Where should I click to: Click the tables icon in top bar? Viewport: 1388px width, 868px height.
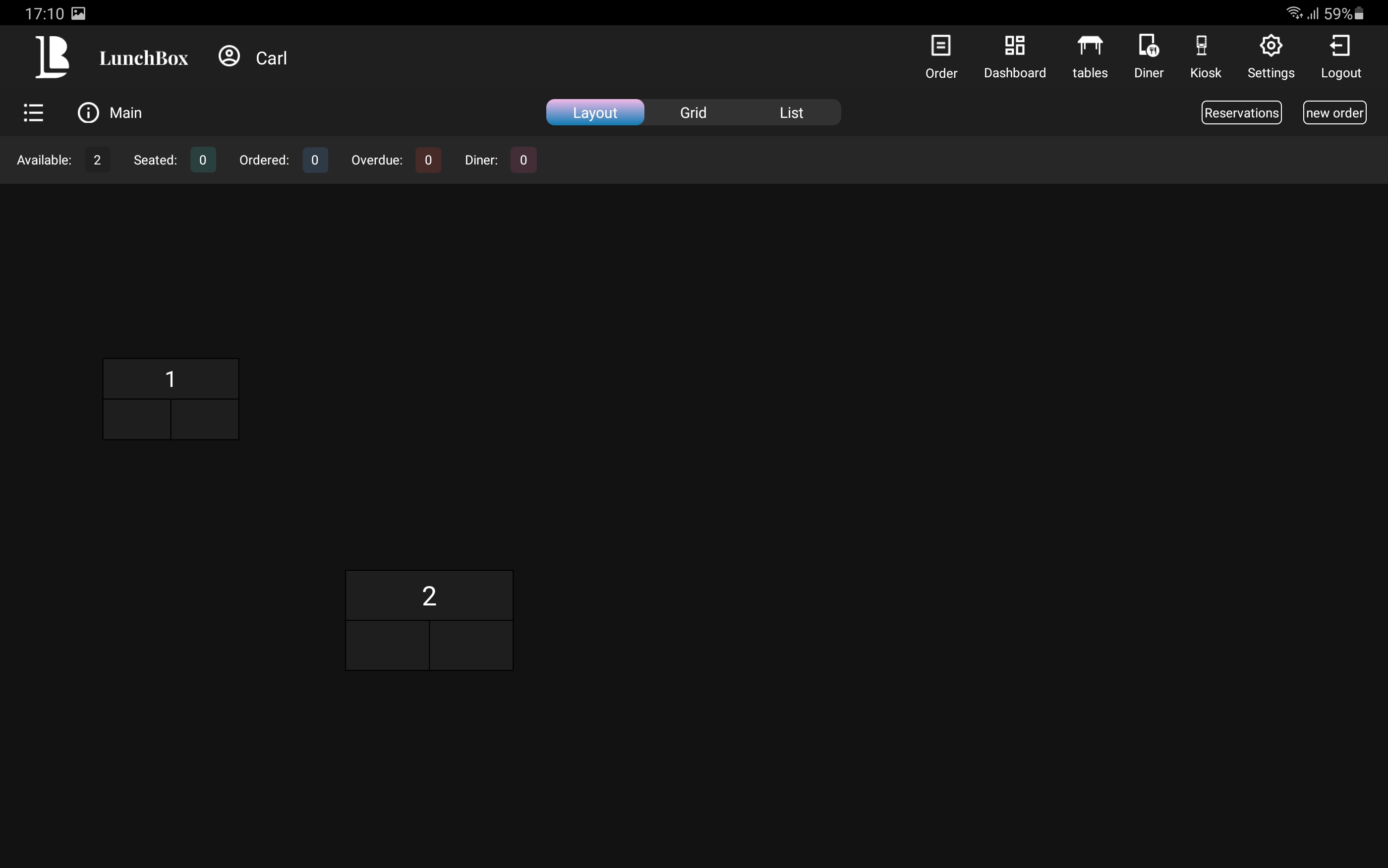[1090, 46]
